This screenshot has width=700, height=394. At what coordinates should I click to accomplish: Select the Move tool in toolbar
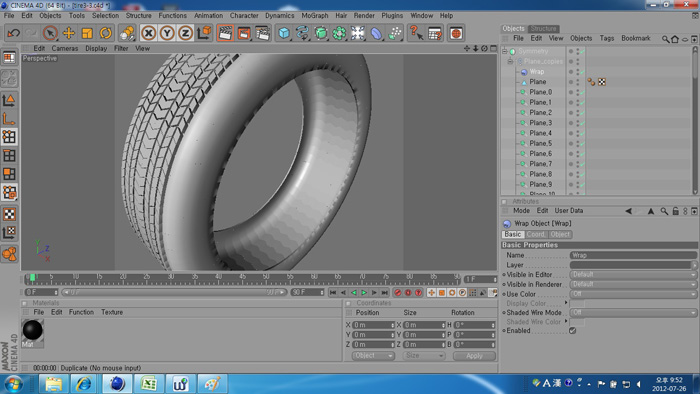pyautogui.click(x=69, y=33)
